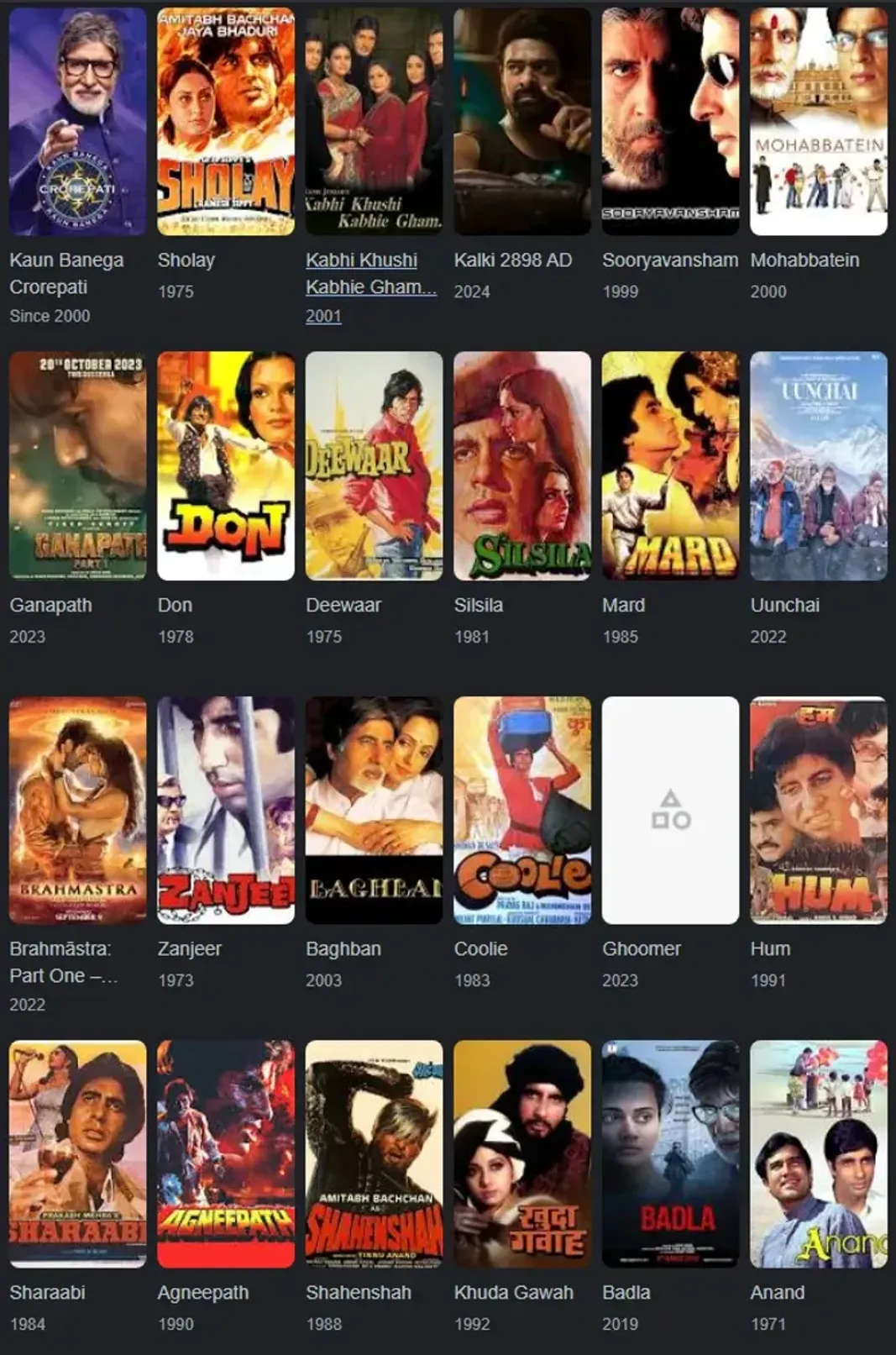Screen dimensions: 896x1355
Task: Open the Don 1978 poster
Action: (x=226, y=466)
